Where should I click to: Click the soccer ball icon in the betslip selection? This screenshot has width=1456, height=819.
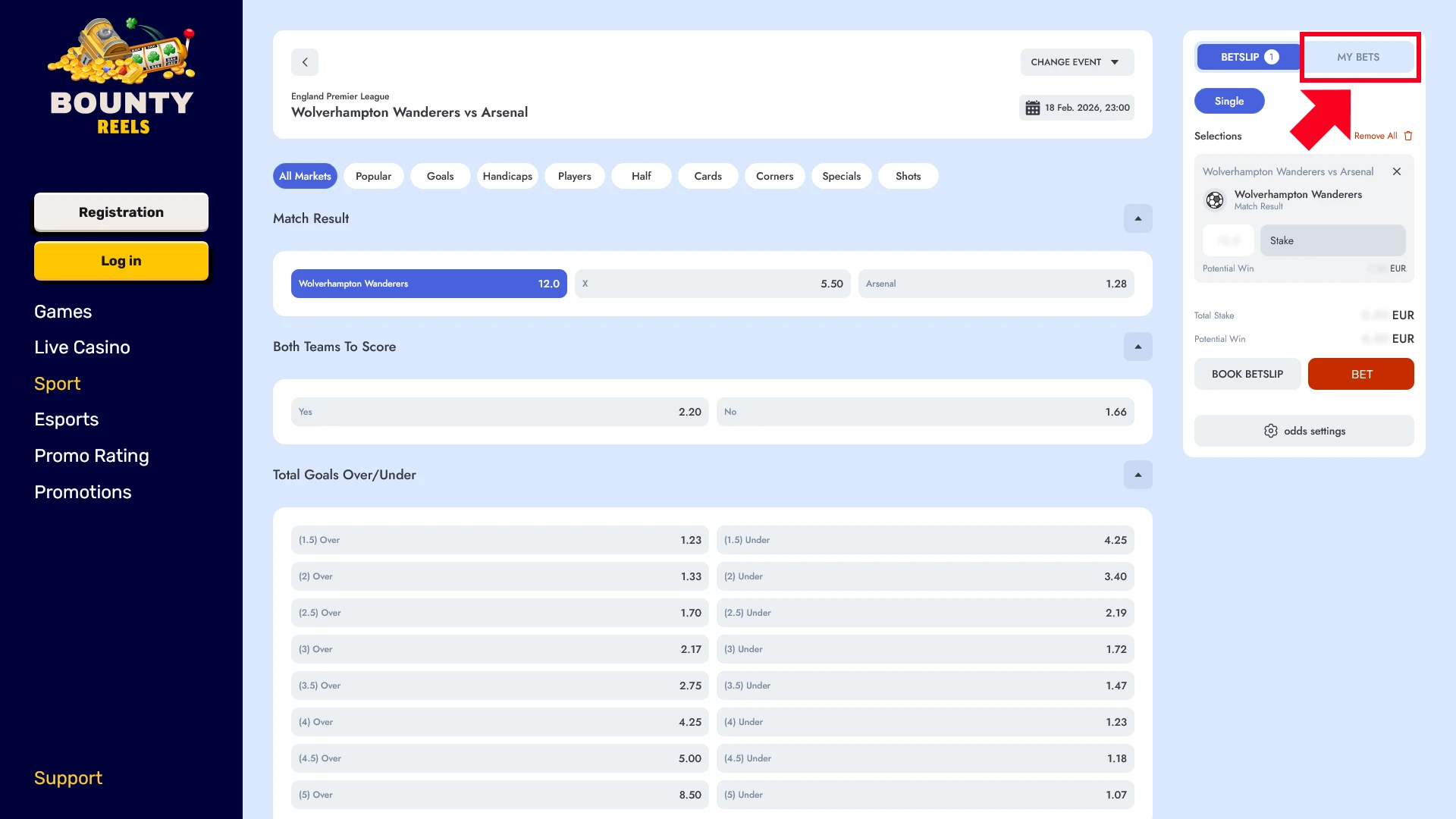(1215, 199)
